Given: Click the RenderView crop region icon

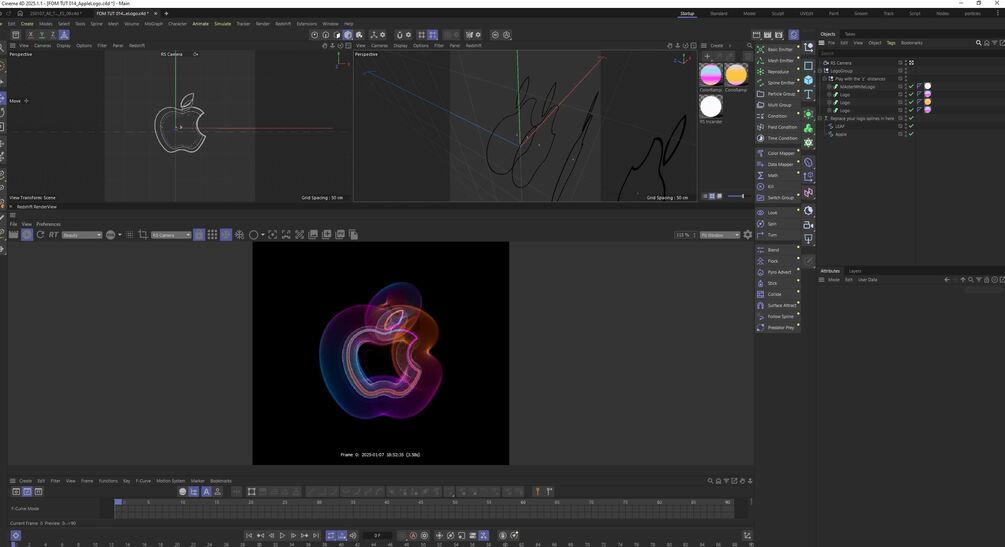Looking at the screenshot, I should click(143, 235).
